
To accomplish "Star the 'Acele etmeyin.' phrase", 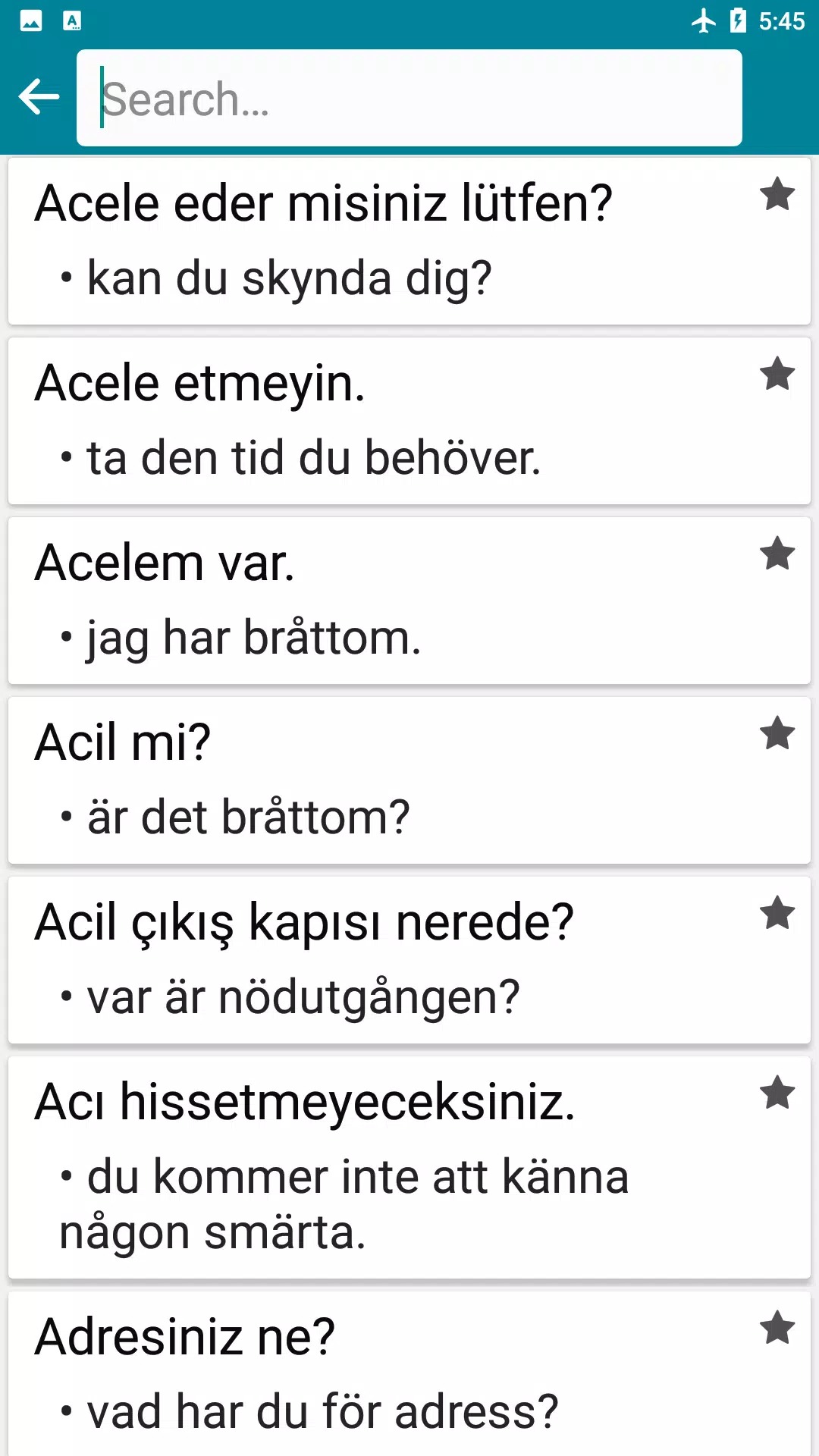I will click(777, 375).
